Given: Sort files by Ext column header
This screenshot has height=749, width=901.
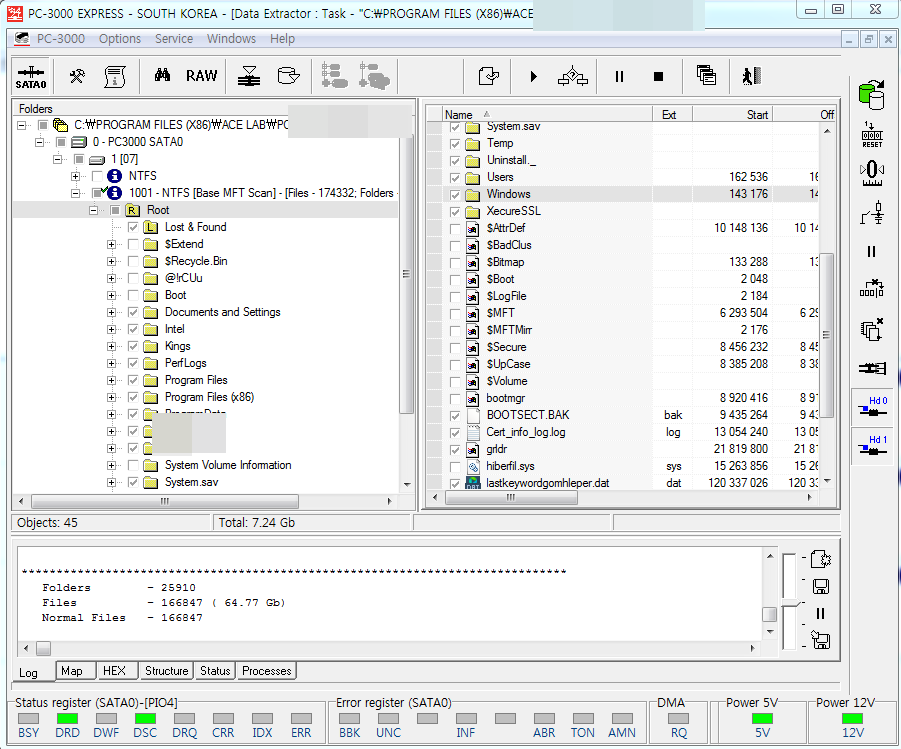Looking at the screenshot, I should point(672,114).
